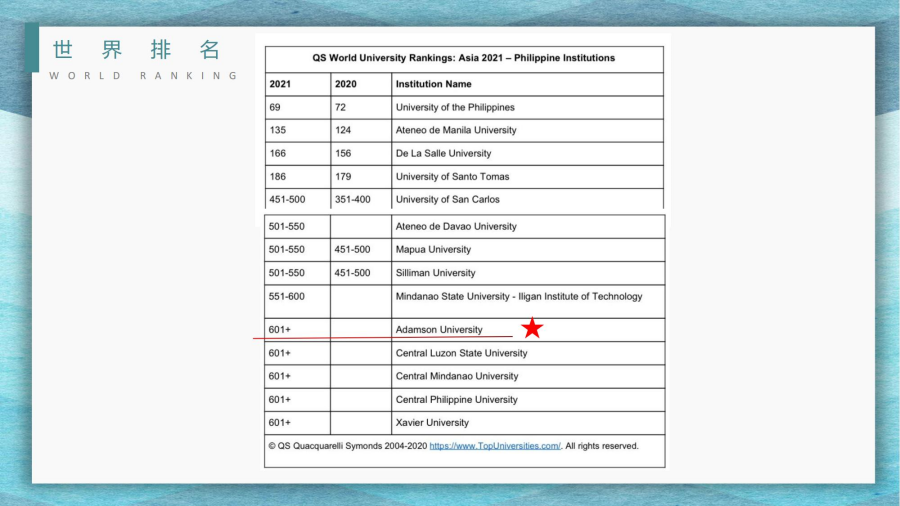Viewport: 900px width, 506px height.
Task: Click the '© QS Quacquarelli Symonds 2004-2020' copyright text
Action: point(348,446)
